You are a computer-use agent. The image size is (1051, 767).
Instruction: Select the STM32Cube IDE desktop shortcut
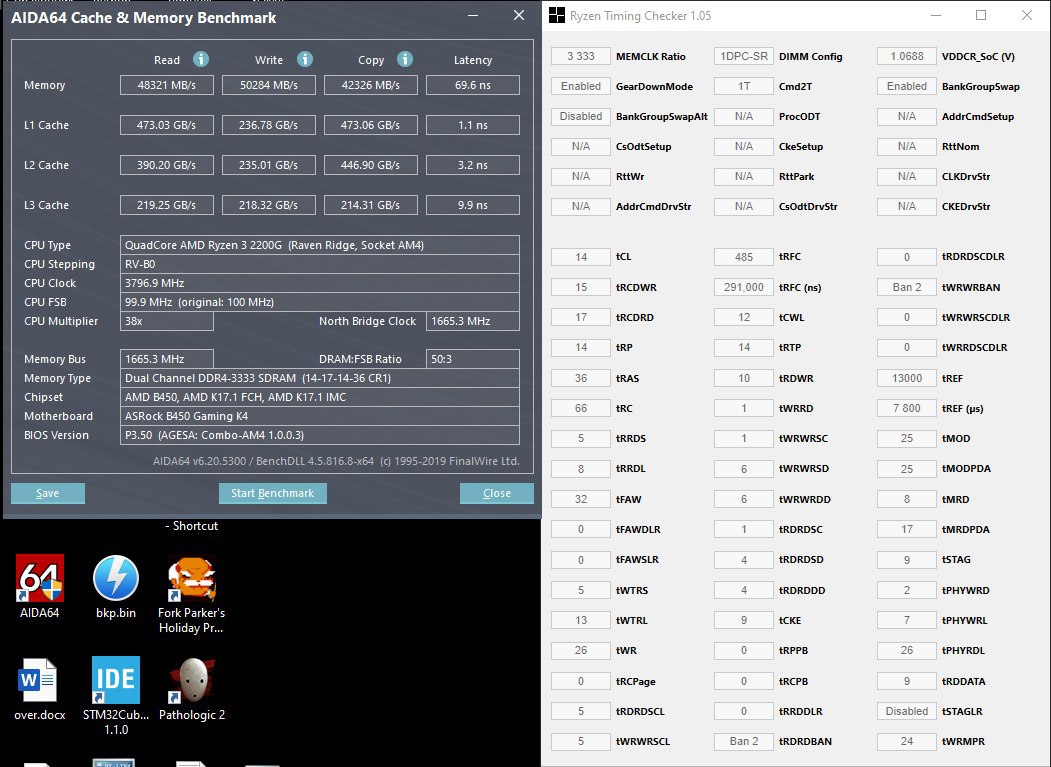(x=116, y=696)
